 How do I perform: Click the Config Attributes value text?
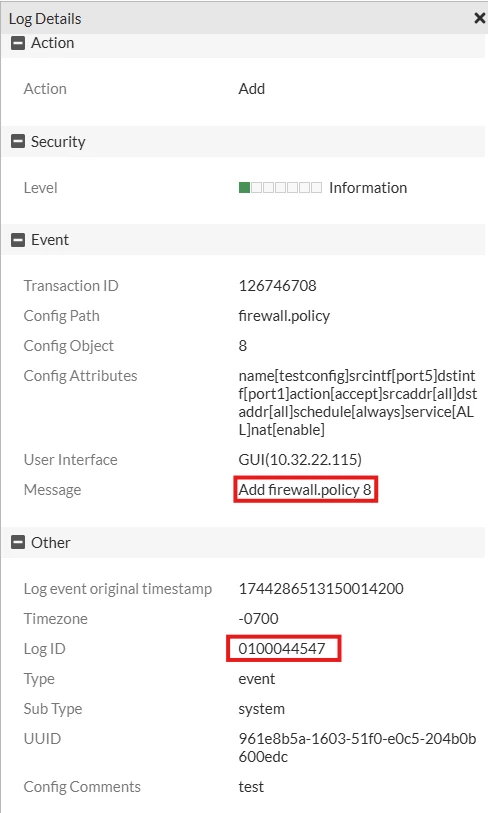point(357,402)
